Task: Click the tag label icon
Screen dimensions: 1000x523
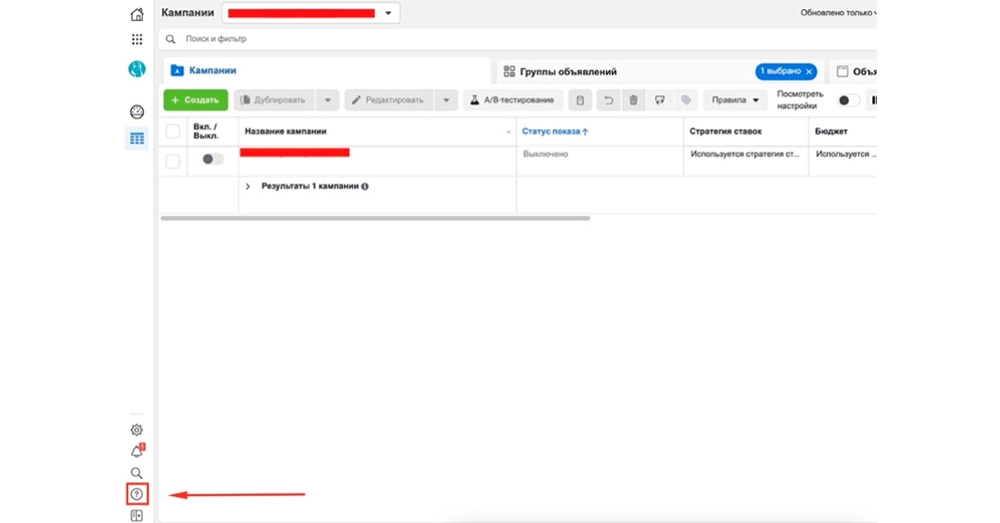Action: click(x=686, y=100)
